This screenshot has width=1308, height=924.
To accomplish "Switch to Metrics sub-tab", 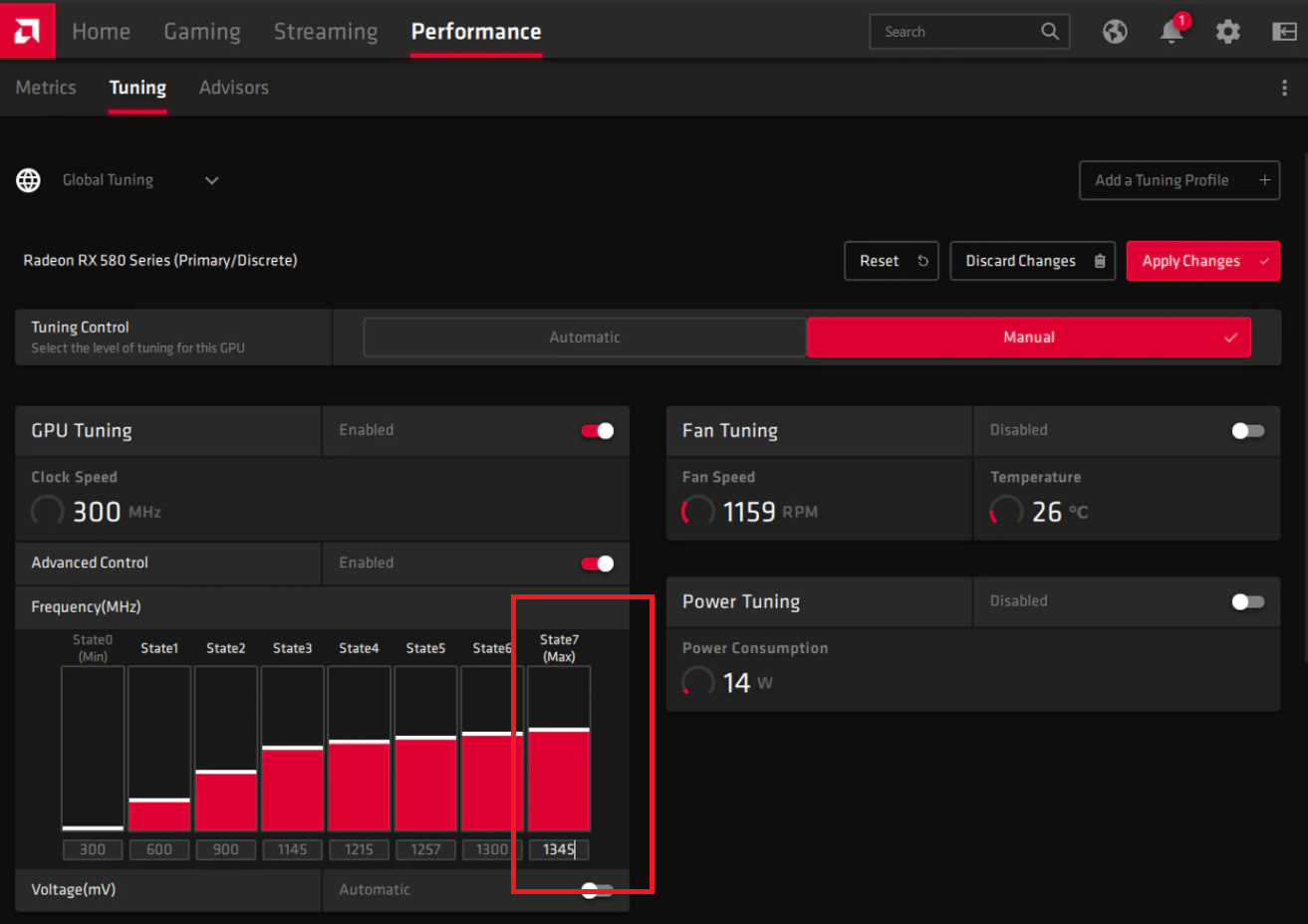I will [46, 88].
